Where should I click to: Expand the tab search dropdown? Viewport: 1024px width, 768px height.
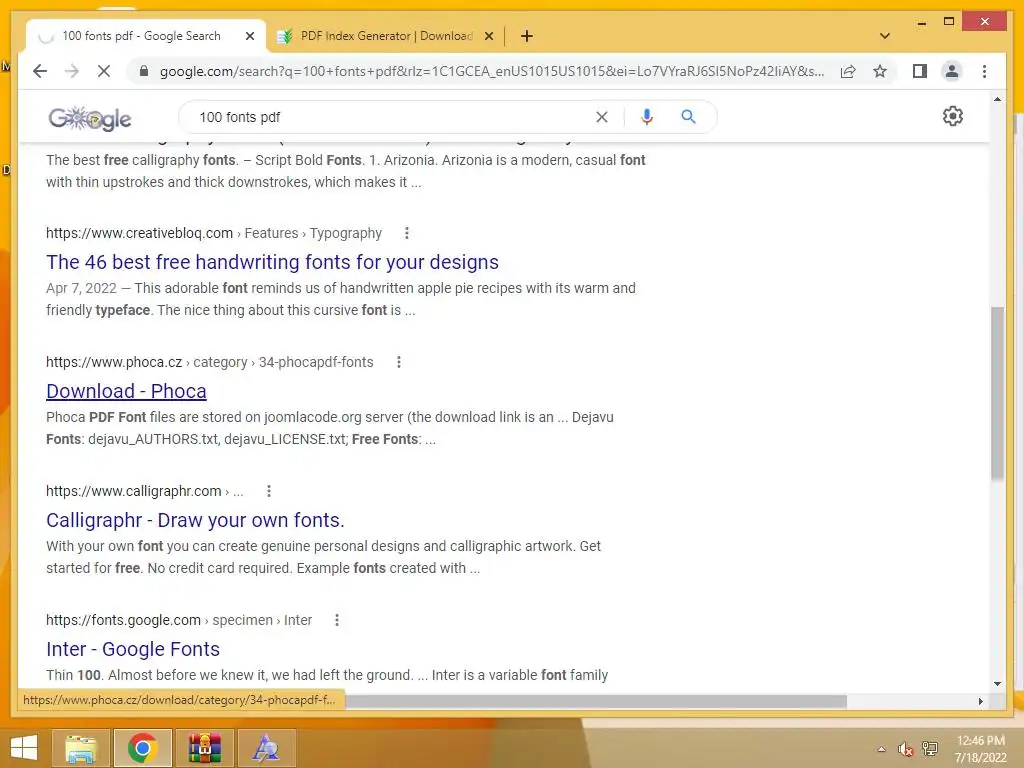point(885,36)
